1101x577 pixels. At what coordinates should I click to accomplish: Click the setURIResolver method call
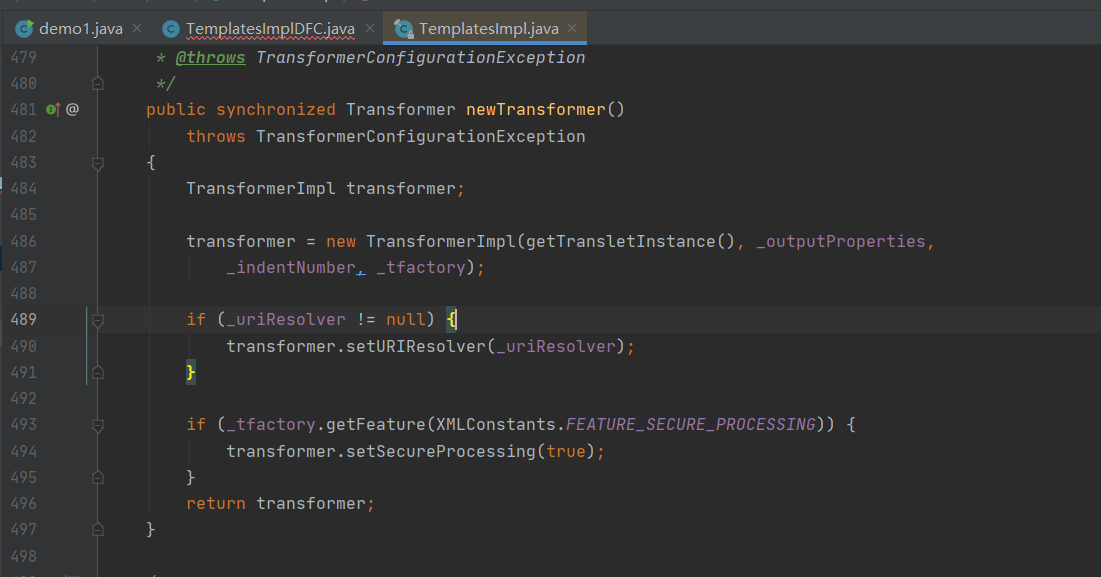[x=416, y=346]
